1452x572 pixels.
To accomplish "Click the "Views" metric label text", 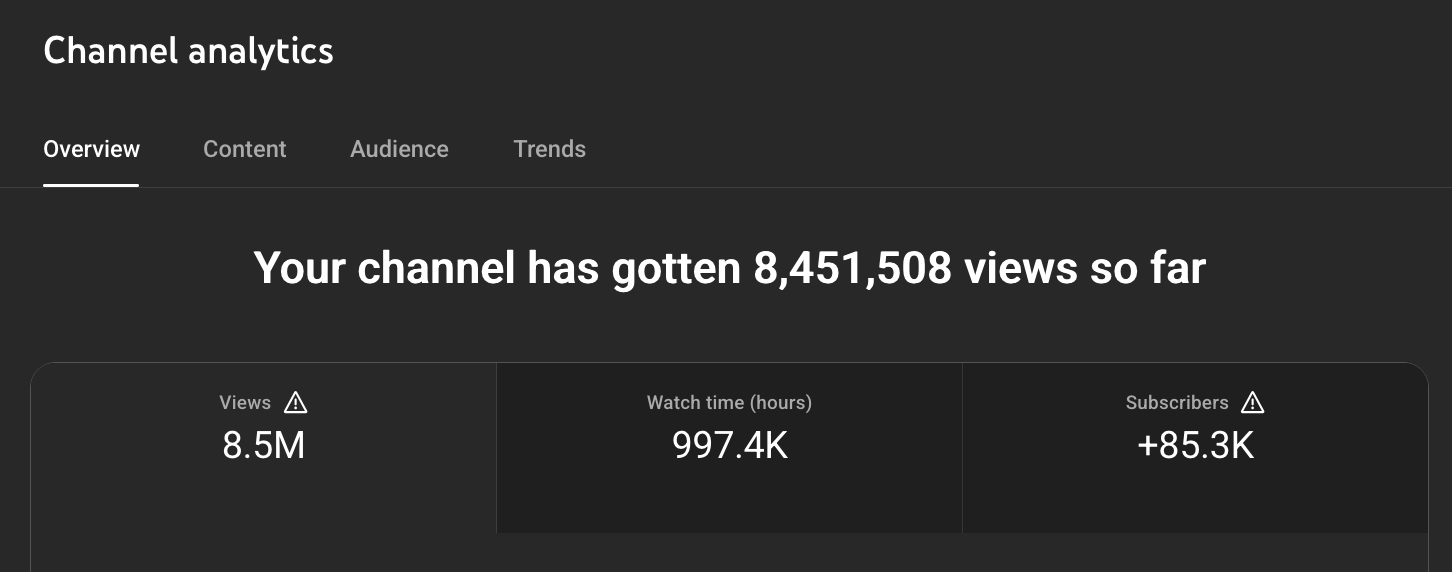I will [245, 403].
